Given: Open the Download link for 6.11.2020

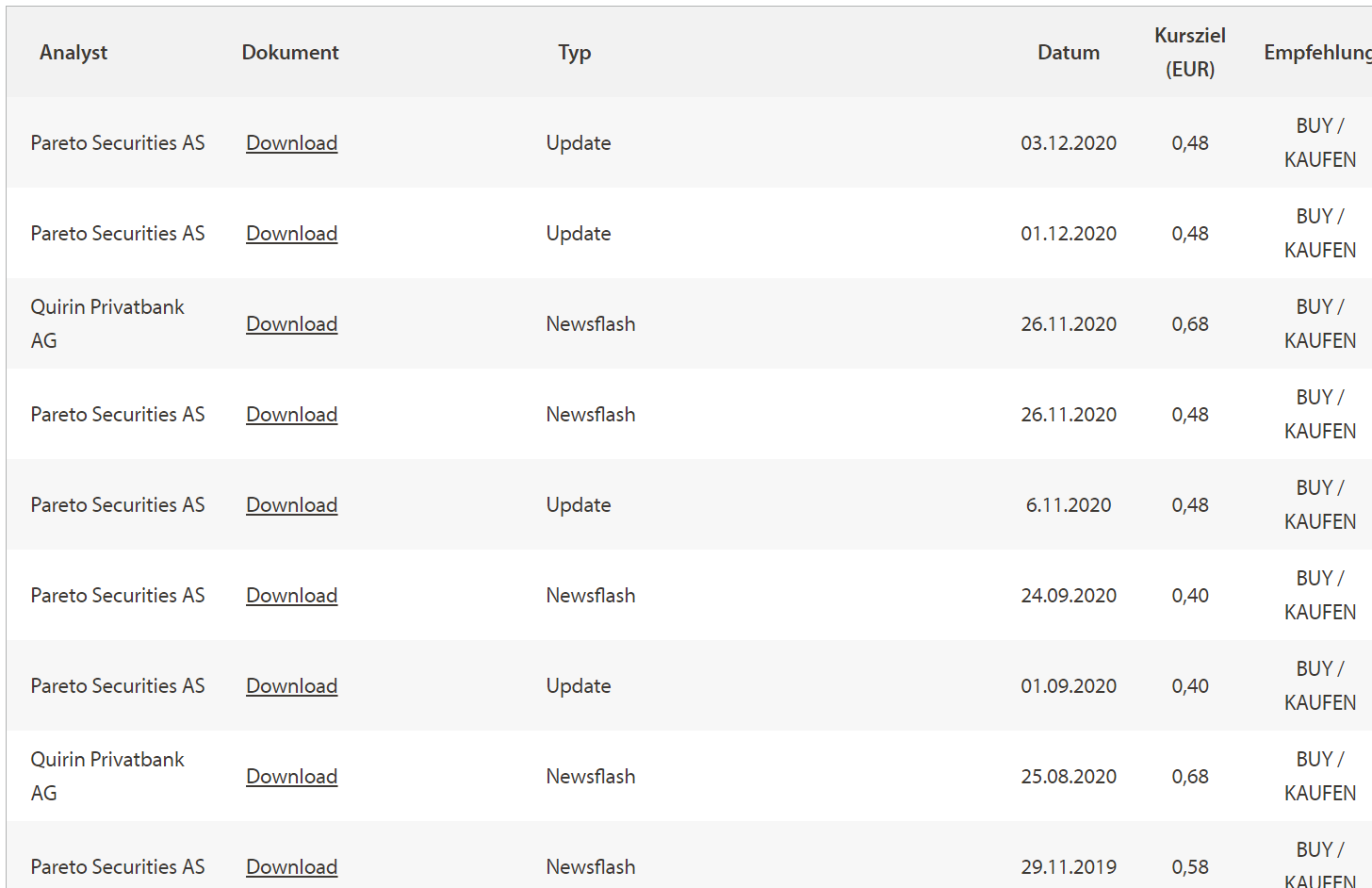Looking at the screenshot, I should click(x=291, y=505).
